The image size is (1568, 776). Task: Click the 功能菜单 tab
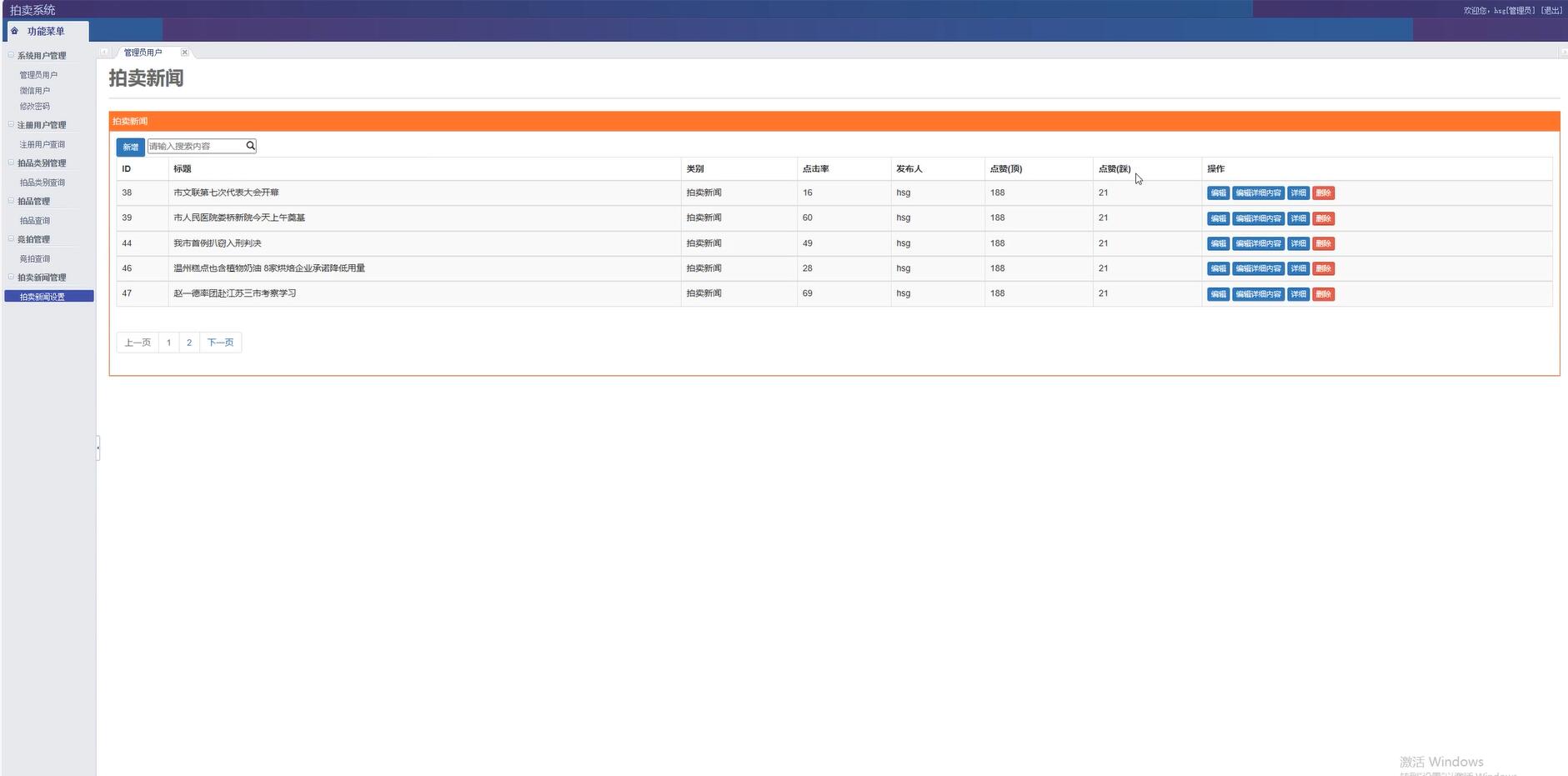[x=48, y=31]
